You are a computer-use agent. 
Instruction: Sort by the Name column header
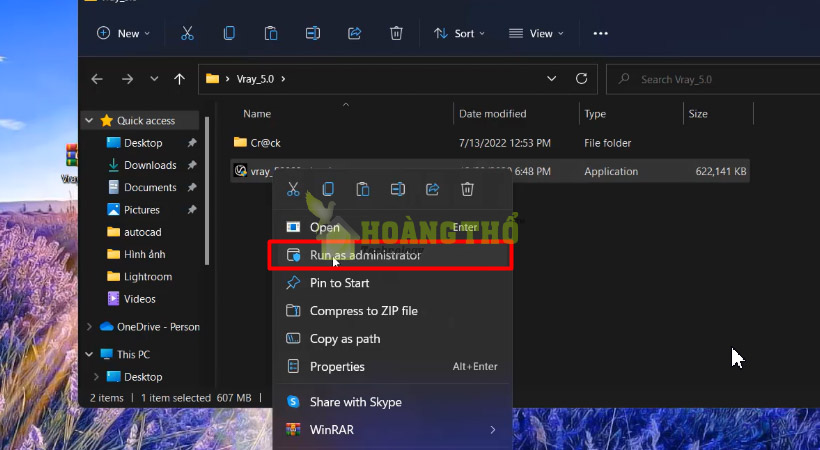(257, 114)
